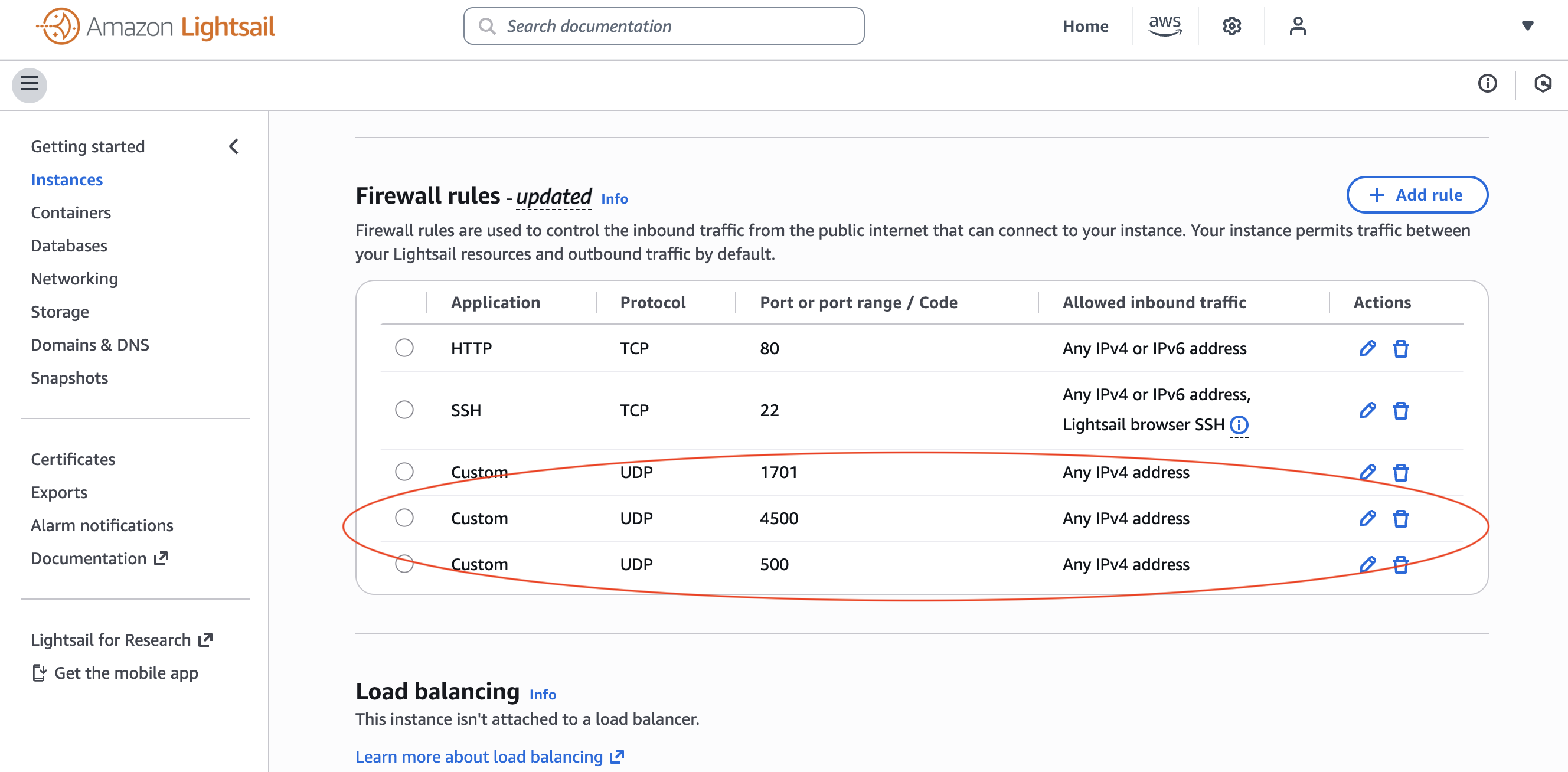This screenshot has width=1568, height=772.
Task: Click Get the mobile app
Action: tap(115, 673)
